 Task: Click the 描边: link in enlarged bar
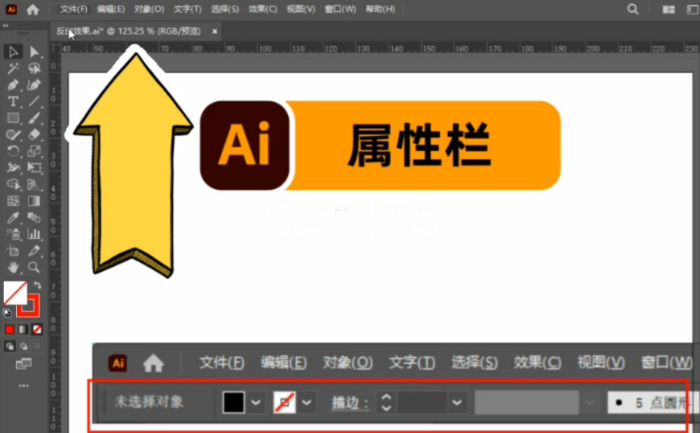(x=350, y=403)
